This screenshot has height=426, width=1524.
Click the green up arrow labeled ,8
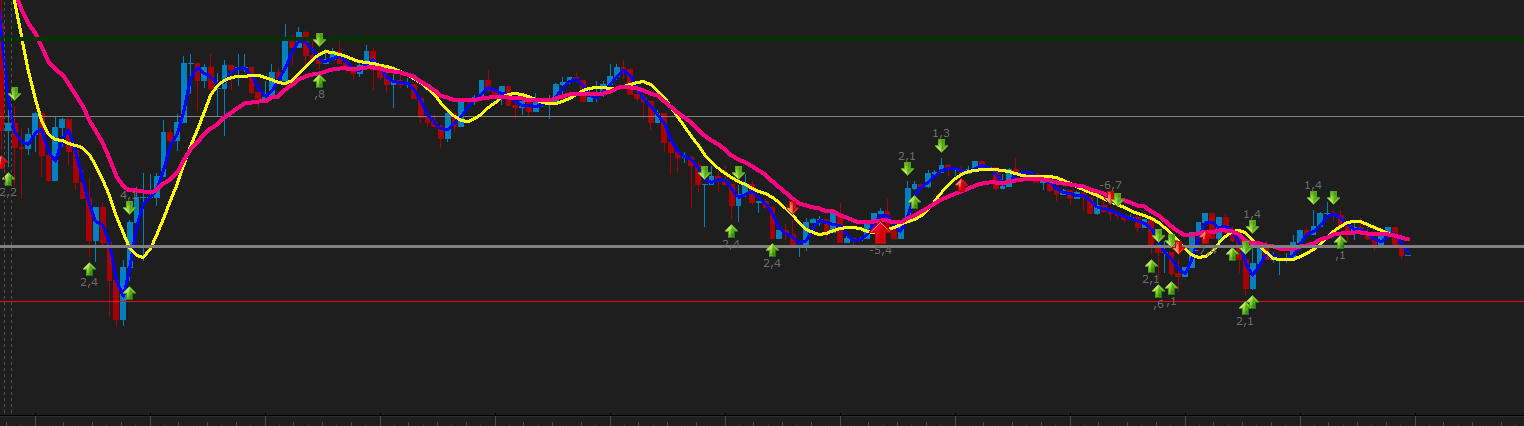319,81
